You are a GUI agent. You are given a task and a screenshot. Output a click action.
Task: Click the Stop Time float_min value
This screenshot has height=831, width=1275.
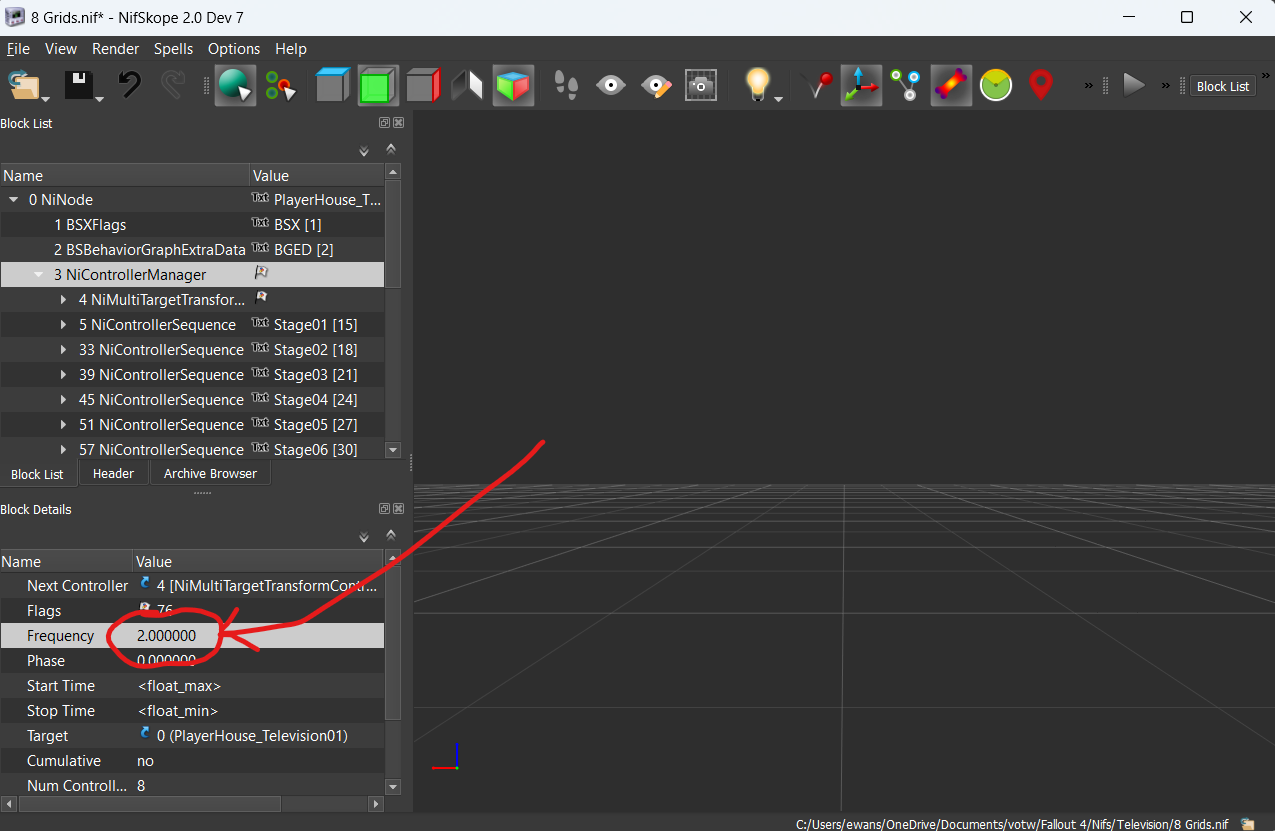(x=178, y=711)
